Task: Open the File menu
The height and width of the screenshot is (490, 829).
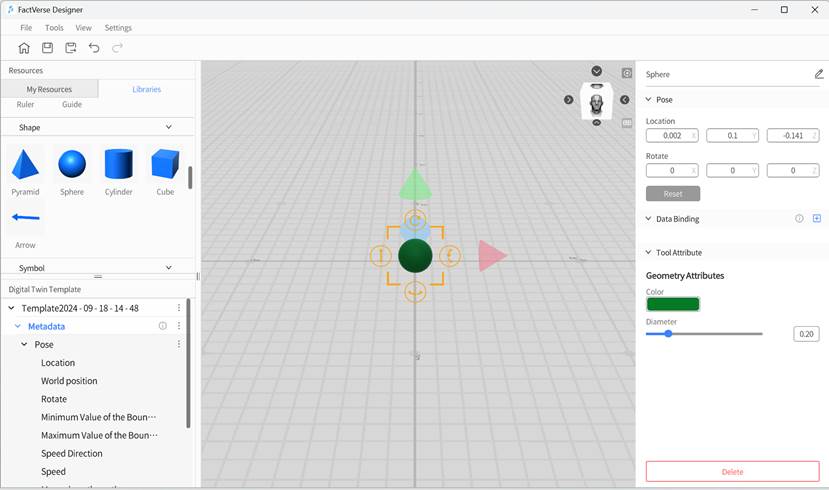Action: click(26, 27)
